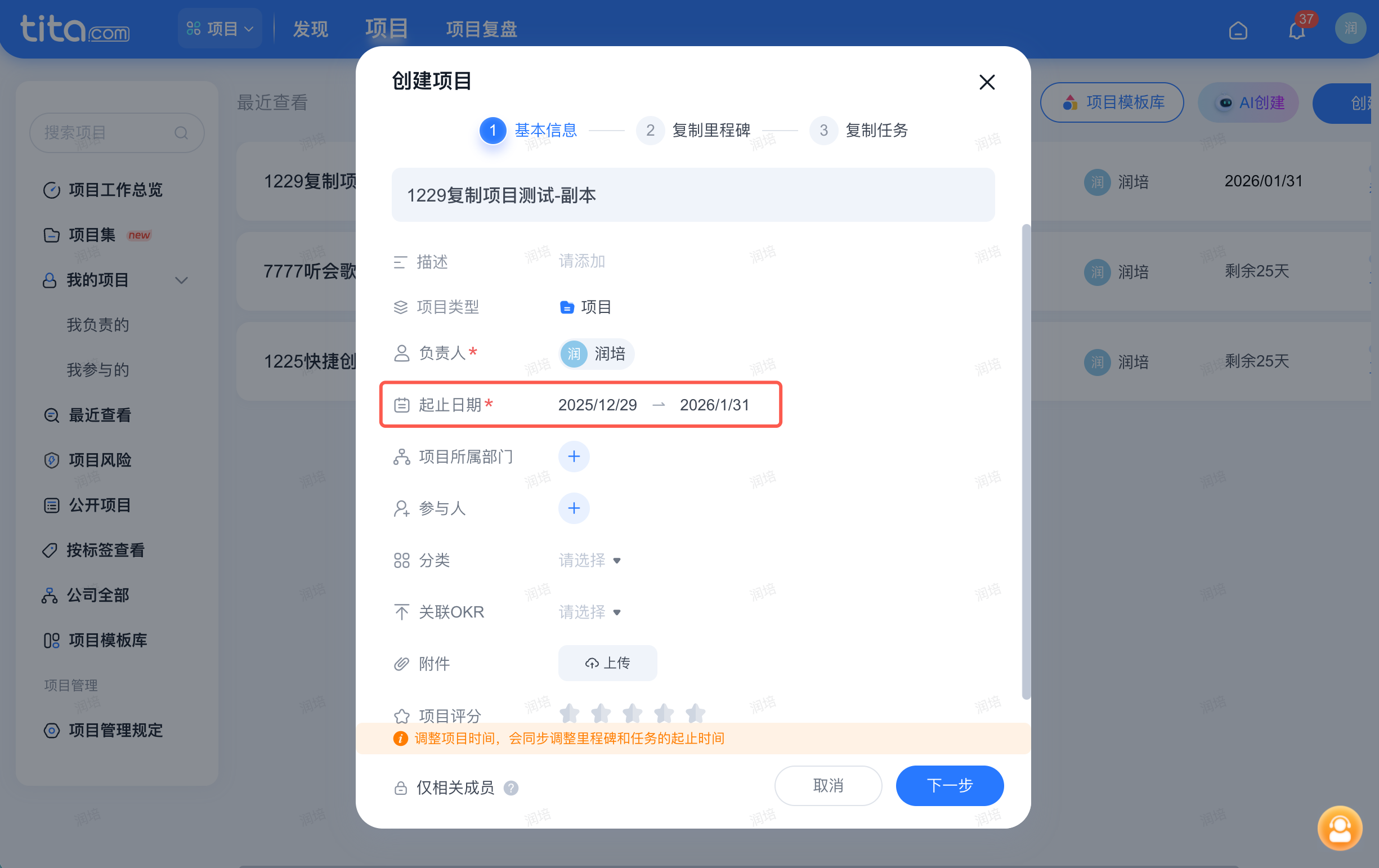This screenshot has width=1379, height=868.
Task: Click the home icon in top bar
Action: click(1238, 30)
